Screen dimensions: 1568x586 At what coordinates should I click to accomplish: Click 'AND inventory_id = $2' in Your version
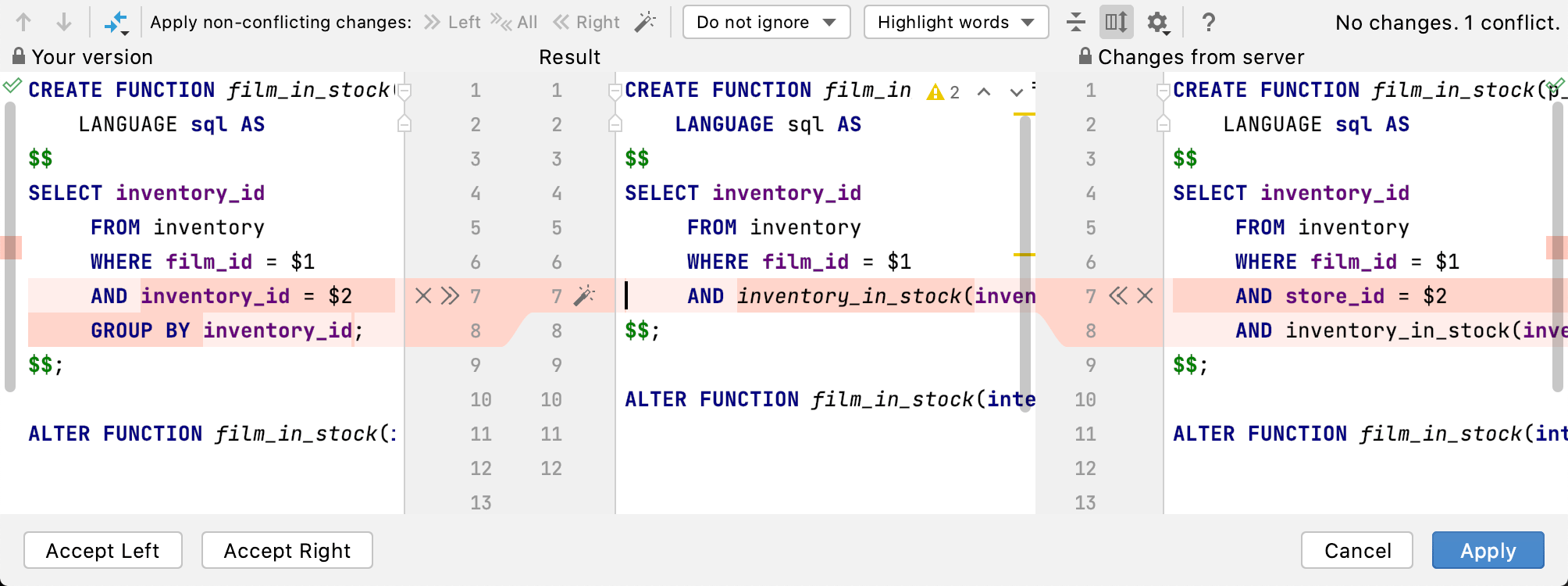(x=221, y=296)
